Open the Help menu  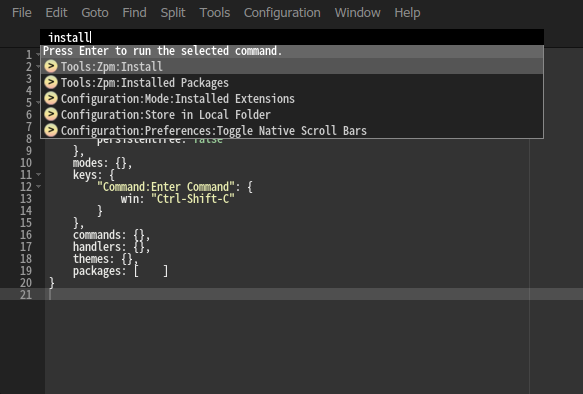(407, 13)
